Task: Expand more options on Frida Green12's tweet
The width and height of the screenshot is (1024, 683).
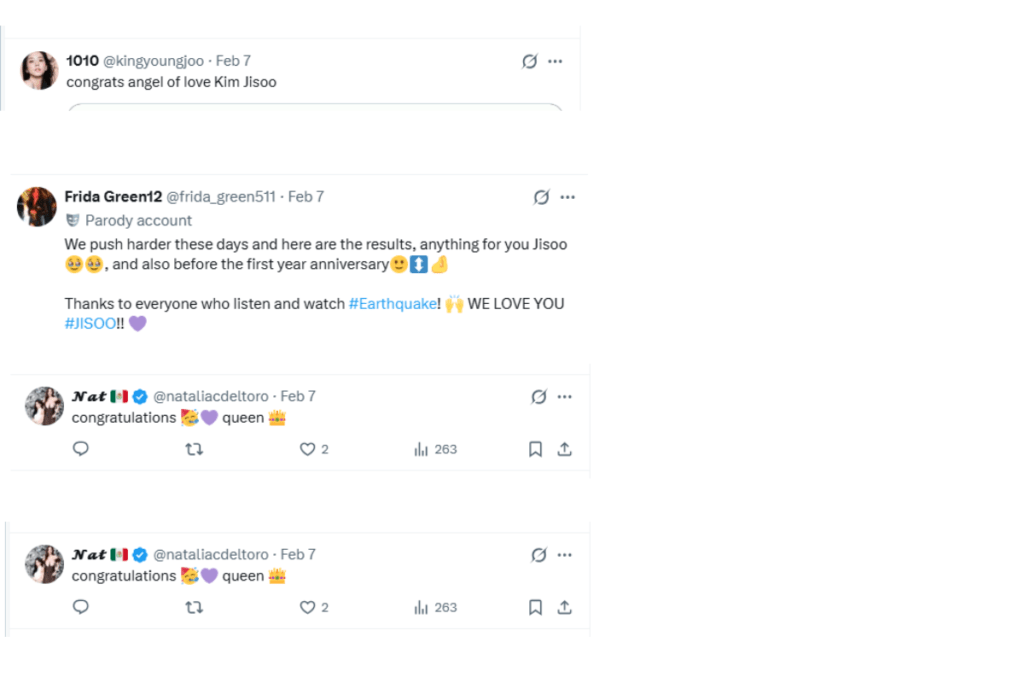Action: point(568,197)
